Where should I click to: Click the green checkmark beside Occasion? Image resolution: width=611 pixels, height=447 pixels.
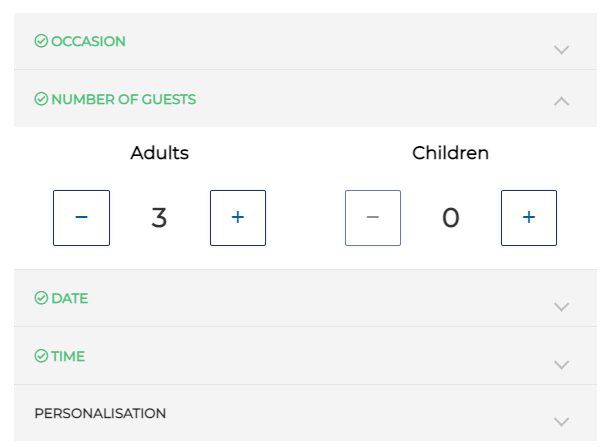point(41,41)
